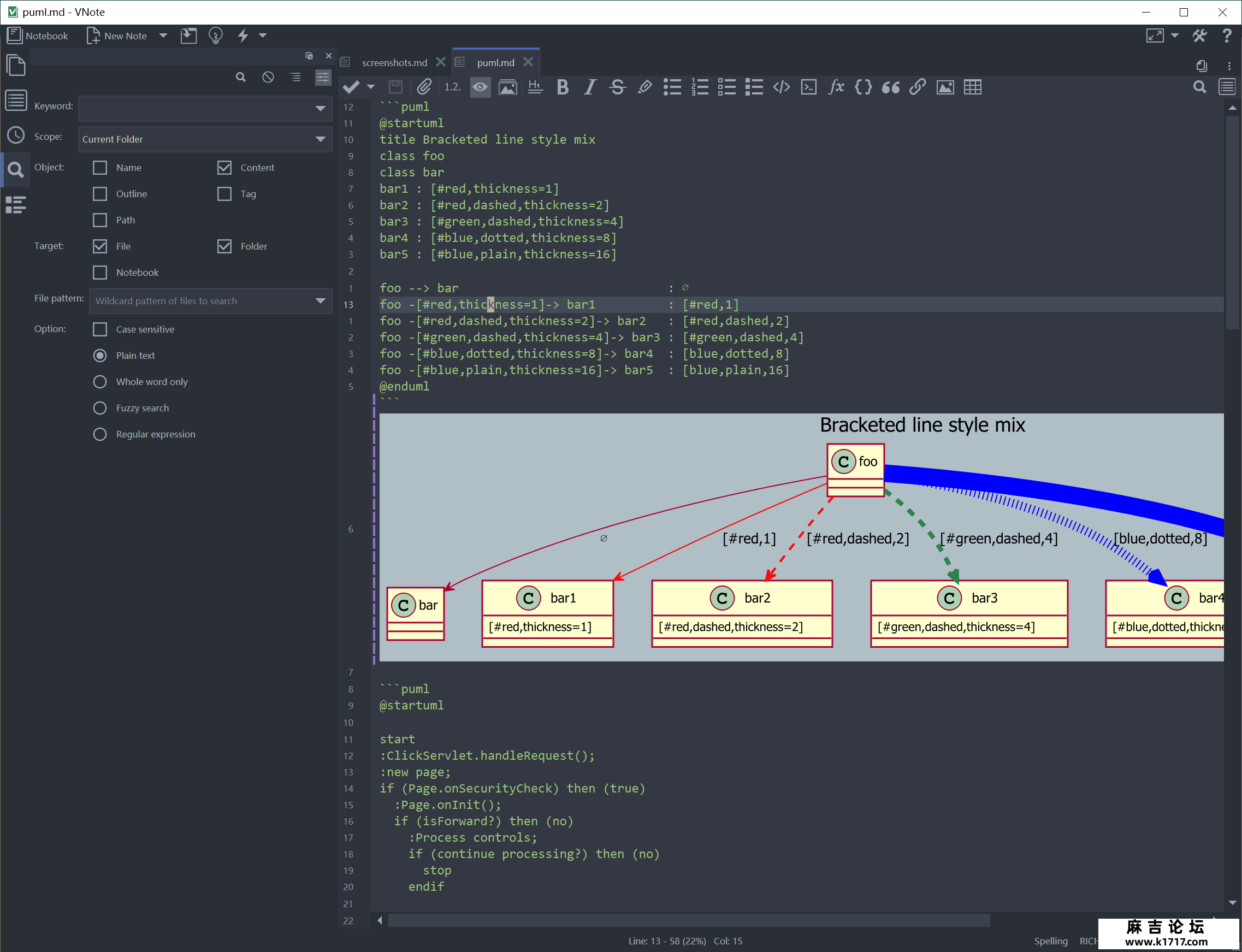Uncheck the File target checkbox
Viewport: 1242px width, 952px height.
point(100,246)
